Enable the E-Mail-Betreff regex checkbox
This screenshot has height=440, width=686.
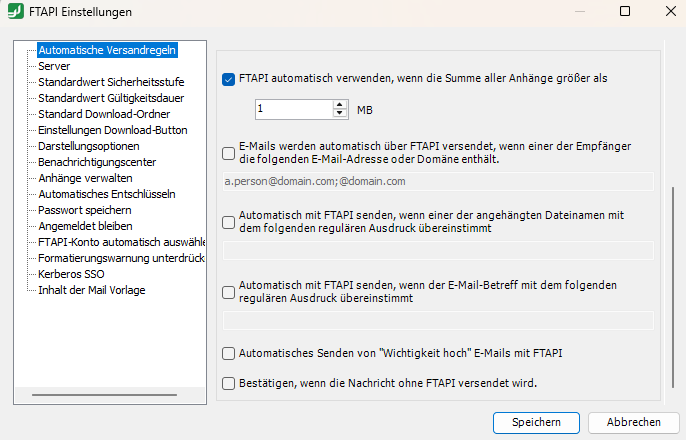(228, 291)
